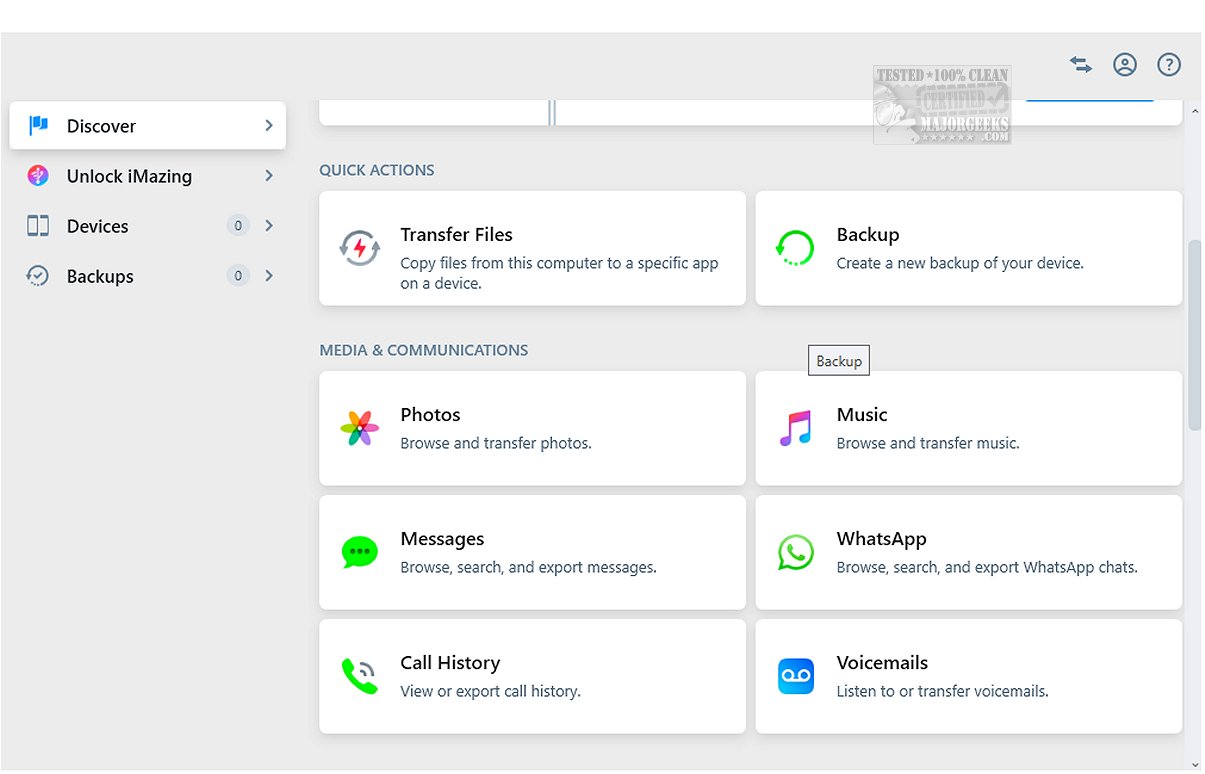
Task: Click the Discover flag icon in the sidebar
Action: [38, 125]
